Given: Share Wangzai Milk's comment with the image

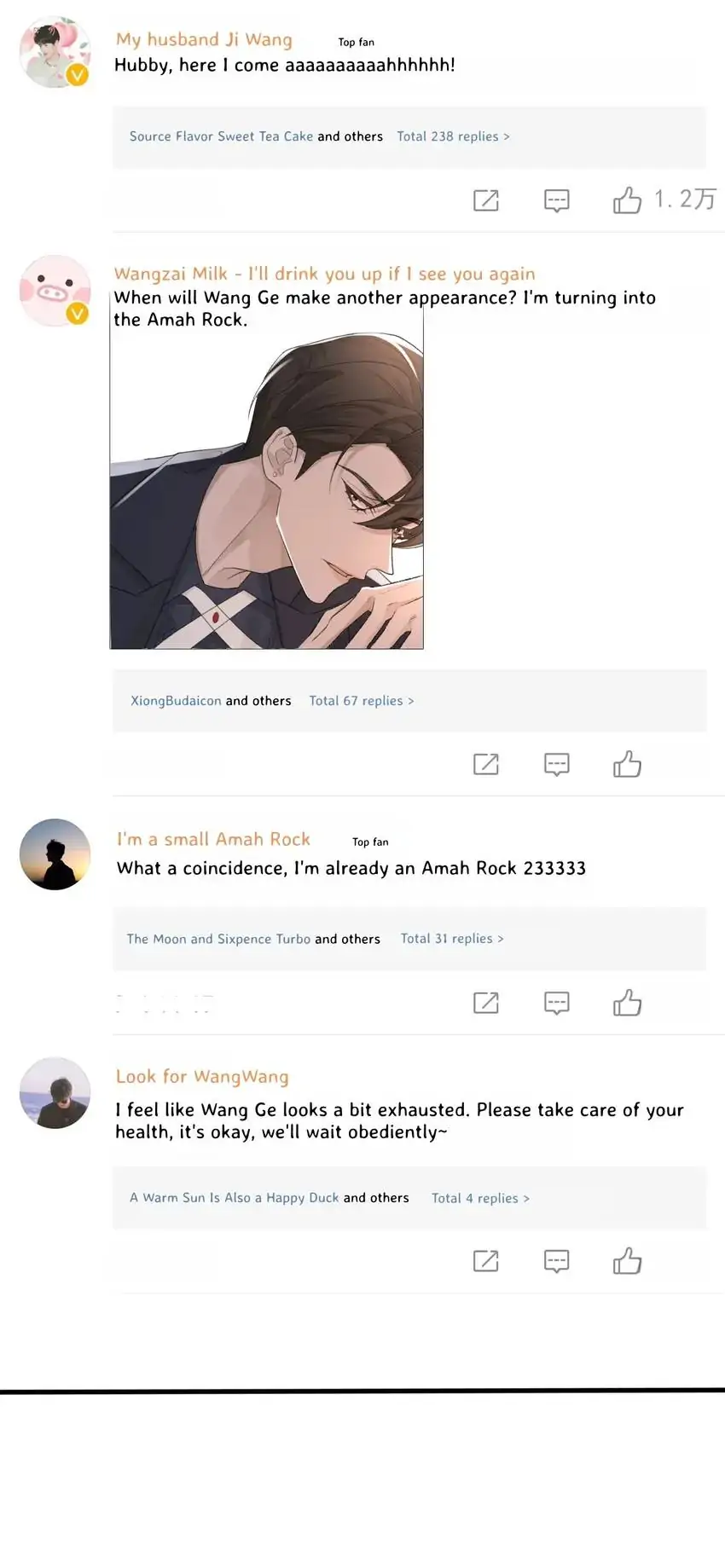Looking at the screenshot, I should point(485,764).
